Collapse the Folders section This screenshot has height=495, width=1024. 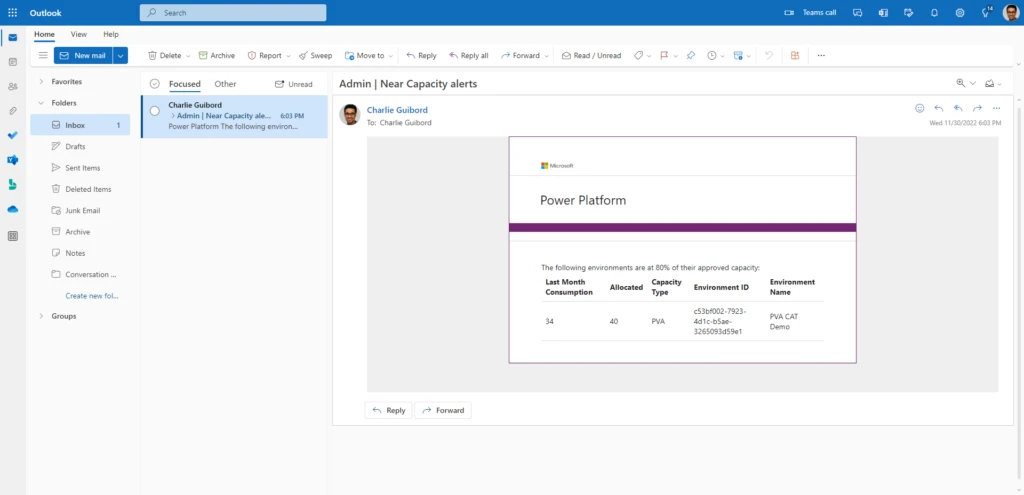tap(41, 103)
